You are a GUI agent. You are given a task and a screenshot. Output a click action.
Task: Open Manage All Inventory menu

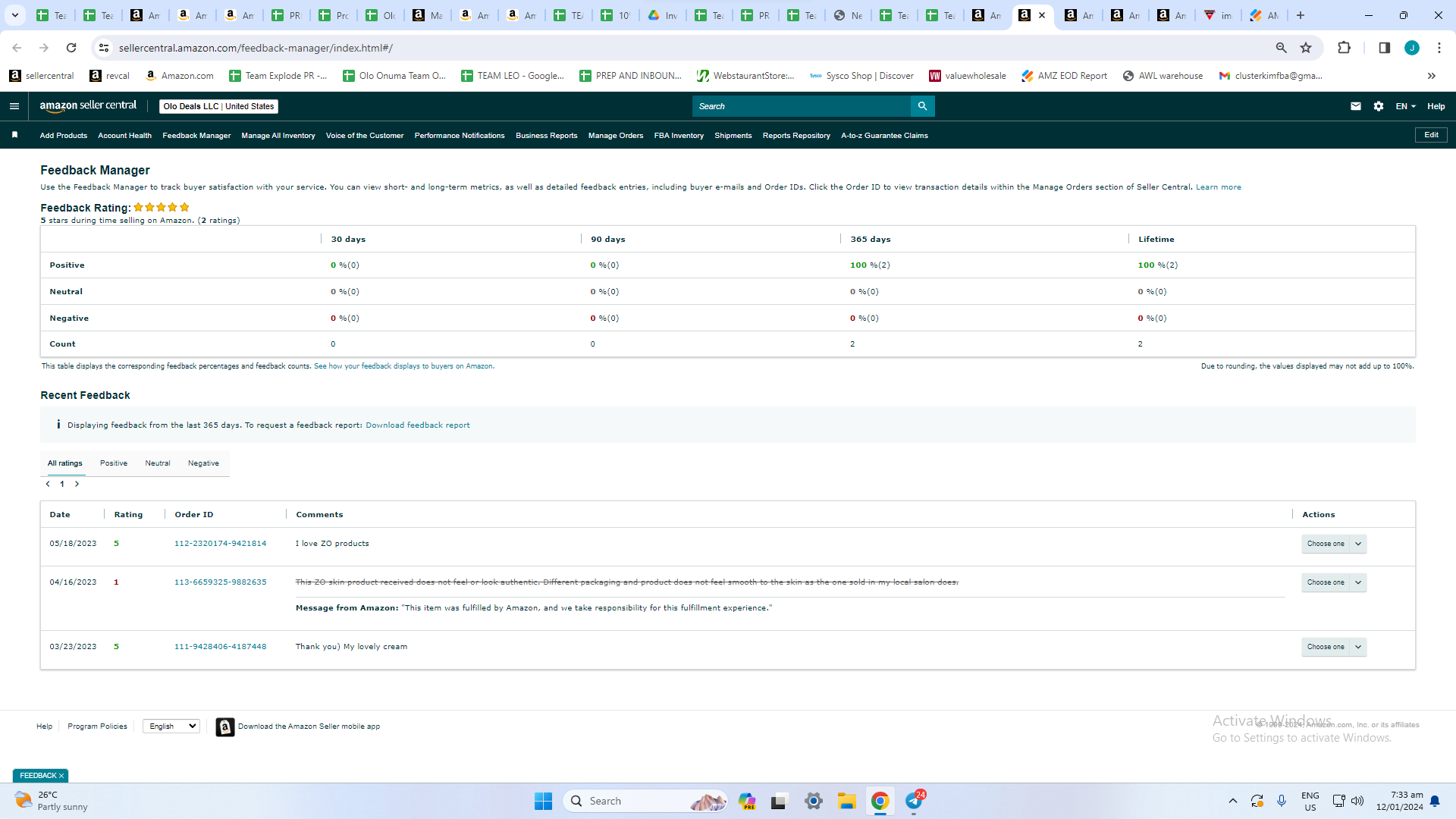click(278, 136)
